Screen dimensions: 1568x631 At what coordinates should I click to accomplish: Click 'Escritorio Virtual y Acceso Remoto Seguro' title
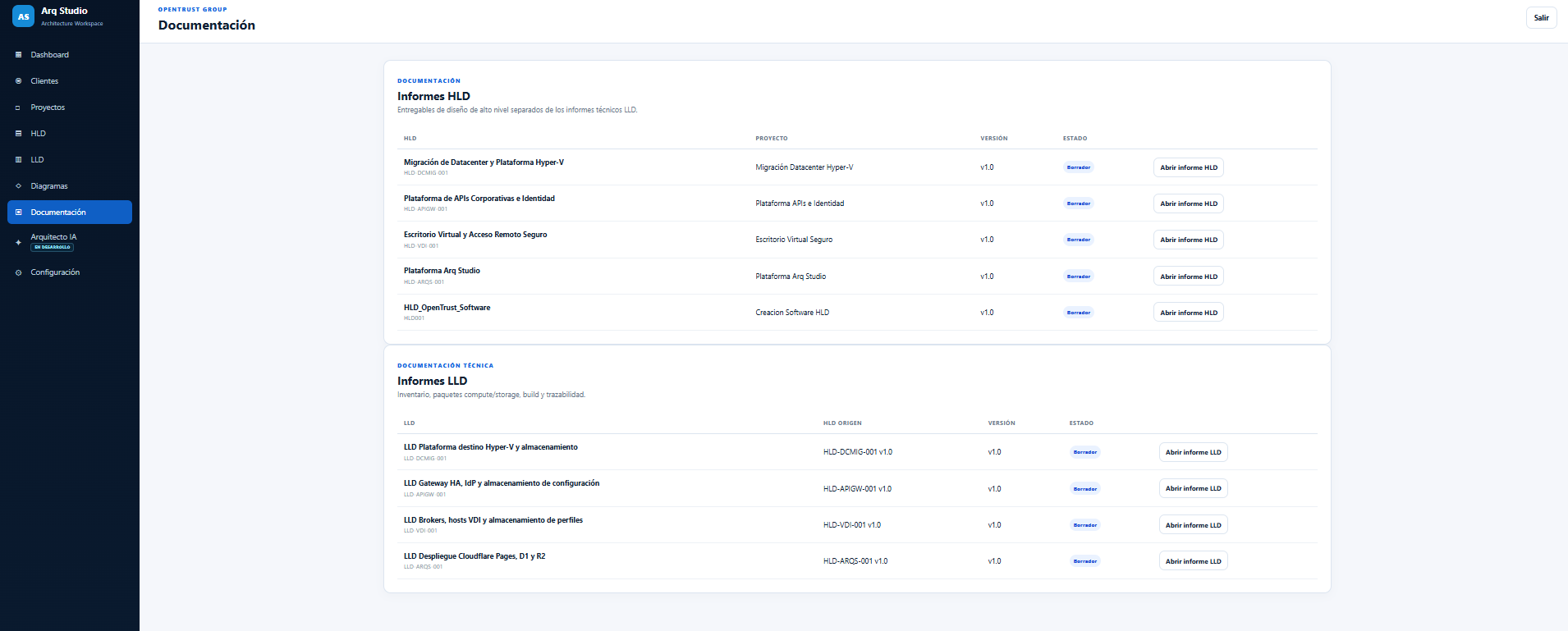pos(475,235)
